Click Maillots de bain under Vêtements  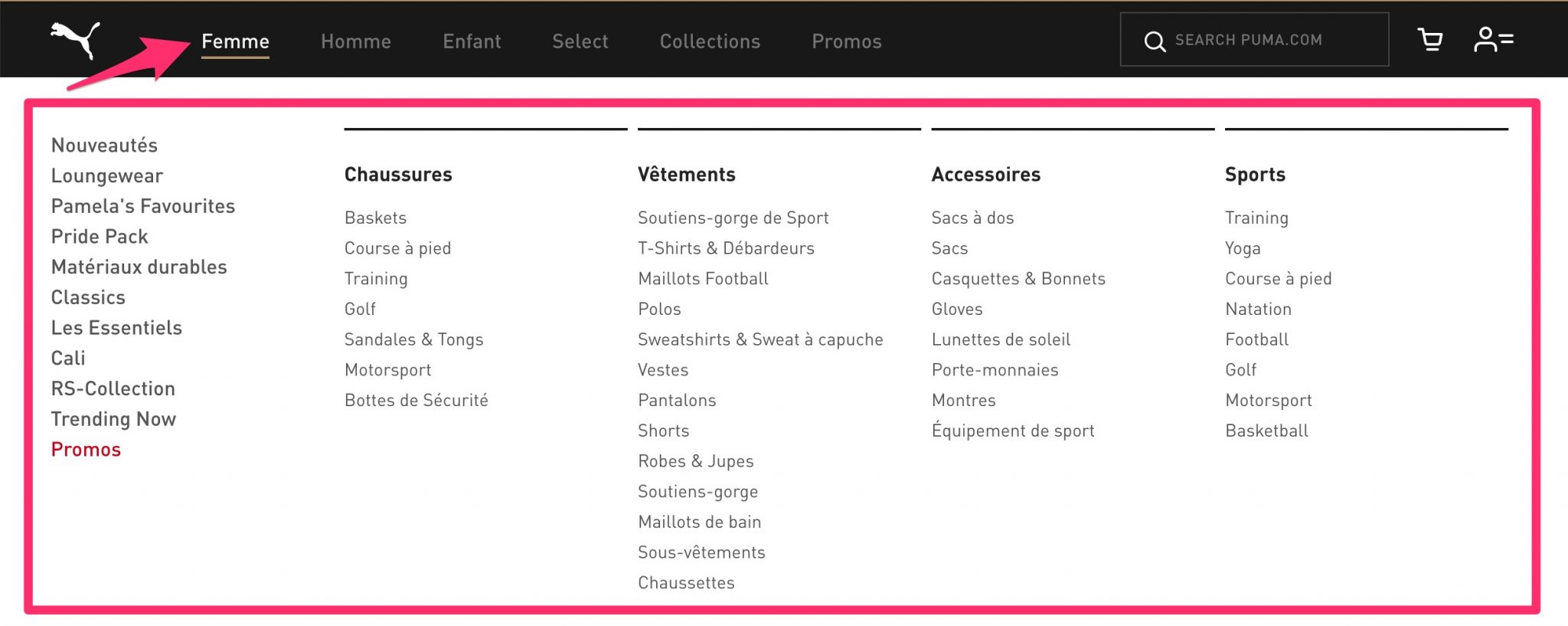(x=699, y=522)
